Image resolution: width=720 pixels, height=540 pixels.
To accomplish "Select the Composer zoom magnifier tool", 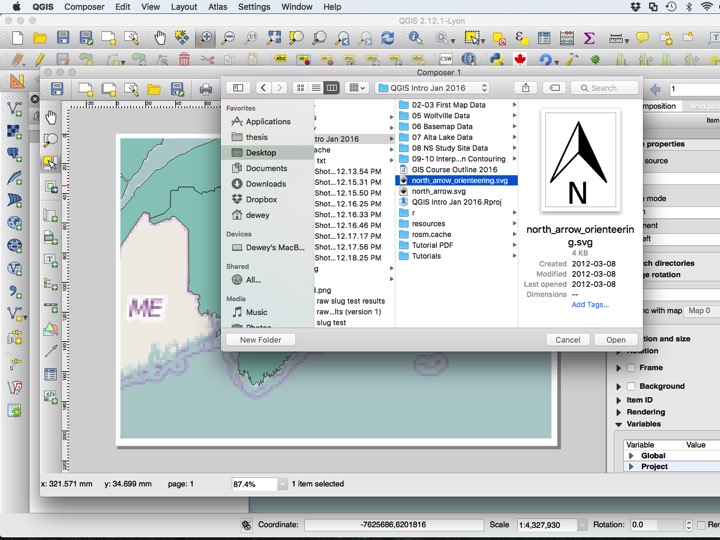I will click(x=51, y=140).
